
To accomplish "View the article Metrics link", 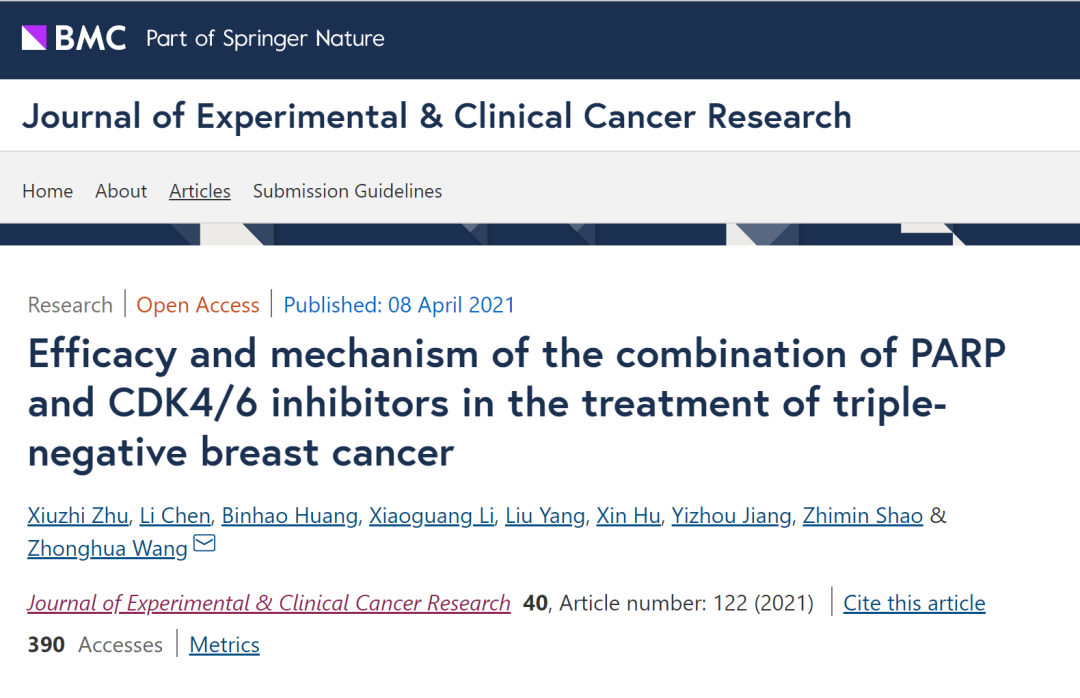I will [224, 645].
